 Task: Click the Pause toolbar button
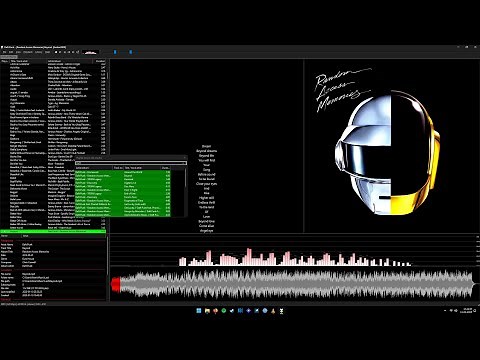coord(65,52)
